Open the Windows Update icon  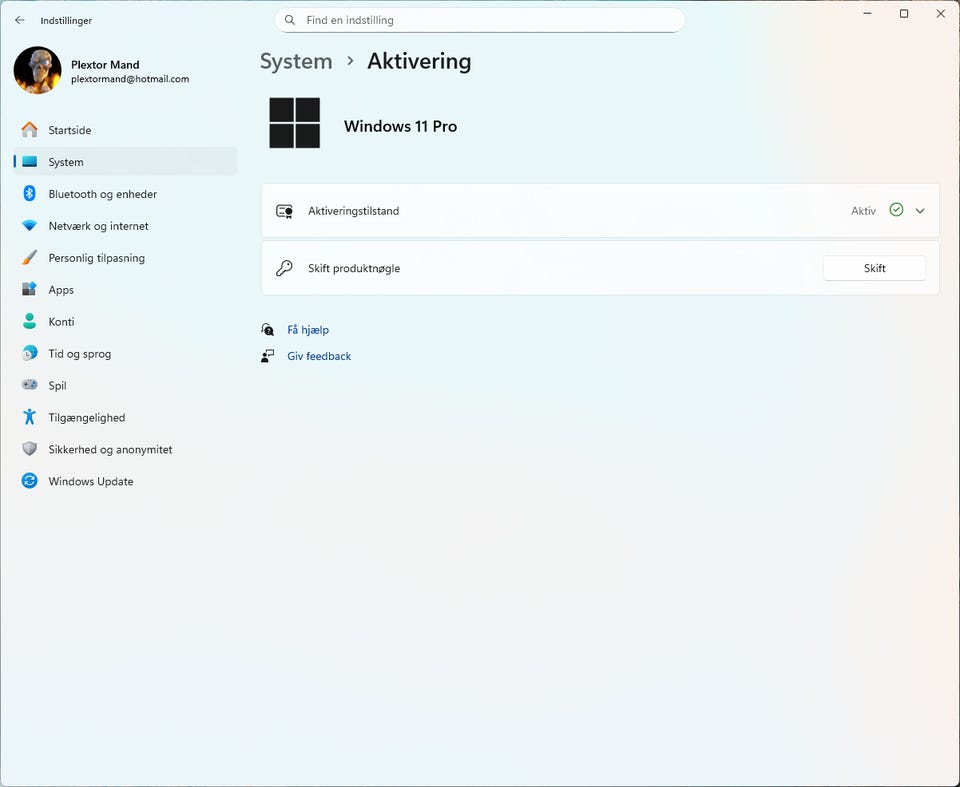[29, 481]
